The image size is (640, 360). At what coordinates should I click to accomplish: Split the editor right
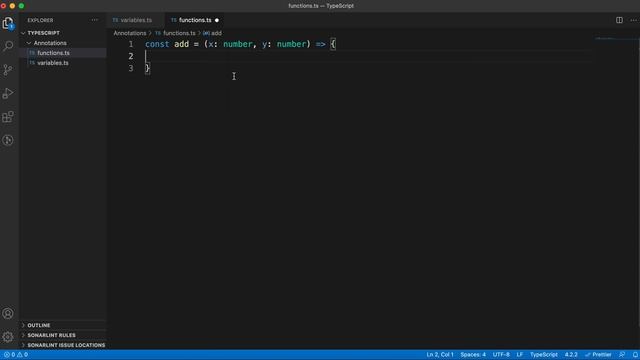point(619,20)
